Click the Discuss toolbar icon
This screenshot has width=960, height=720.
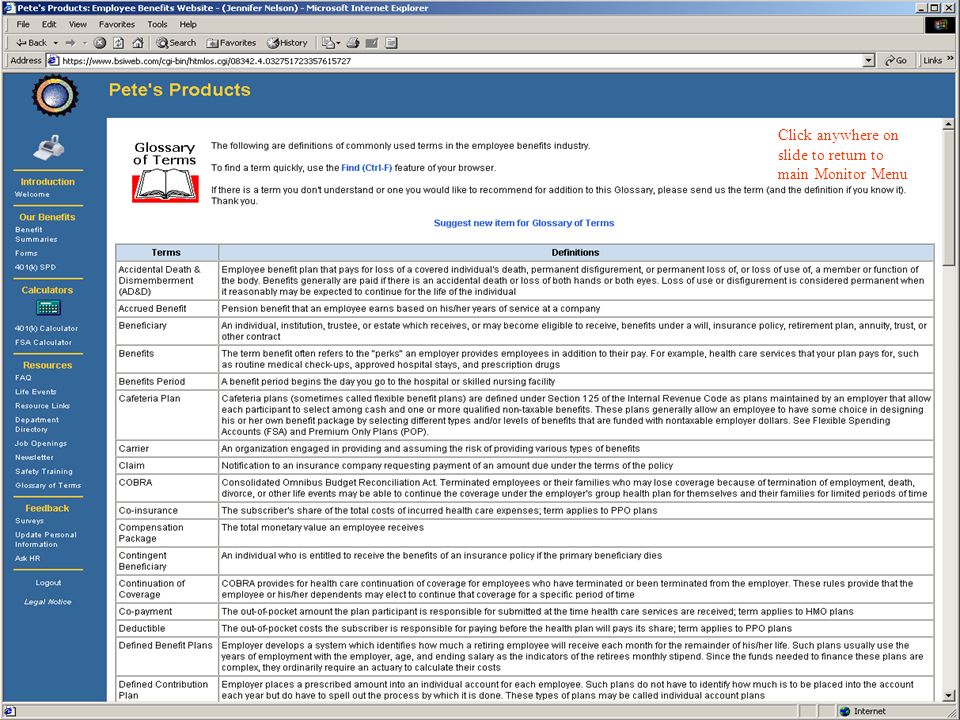click(x=392, y=43)
